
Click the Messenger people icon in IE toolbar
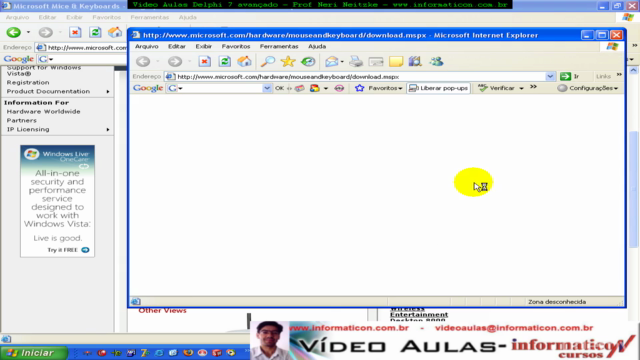pyautogui.click(x=436, y=62)
